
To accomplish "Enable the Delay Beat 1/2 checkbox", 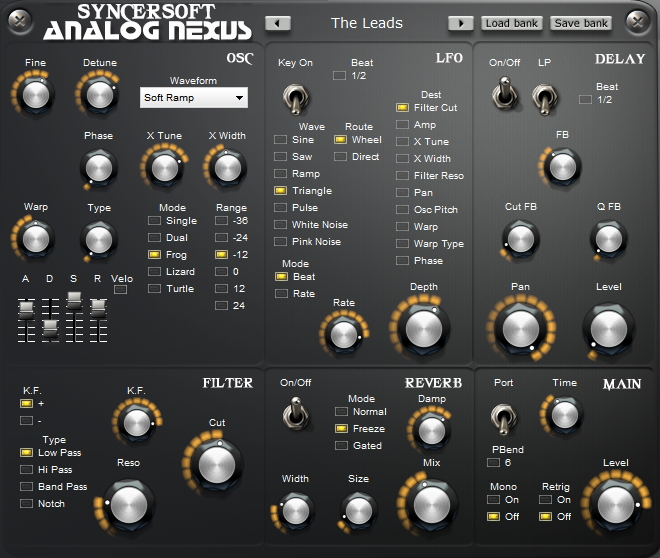I will coord(585,100).
